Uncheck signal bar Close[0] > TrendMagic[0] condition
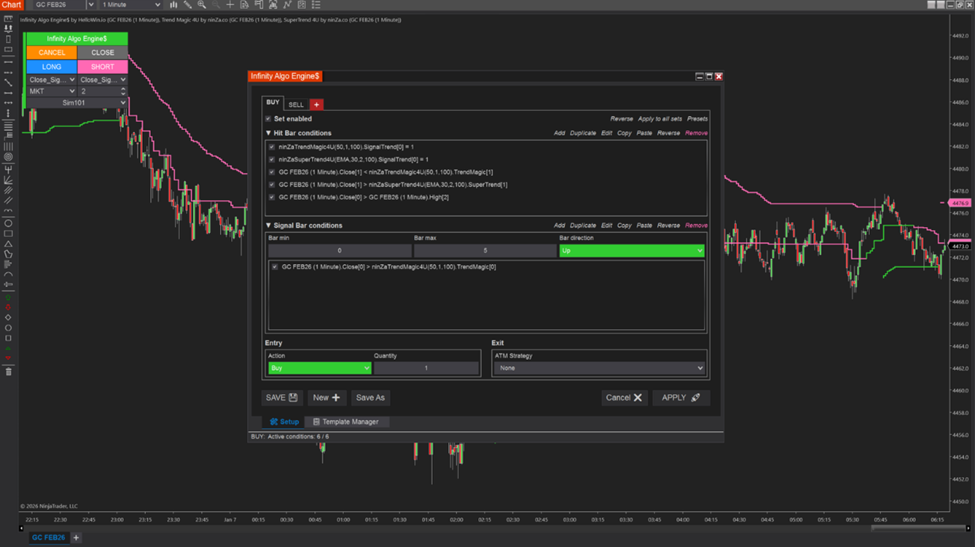The width and height of the screenshot is (975, 547). coord(275,267)
